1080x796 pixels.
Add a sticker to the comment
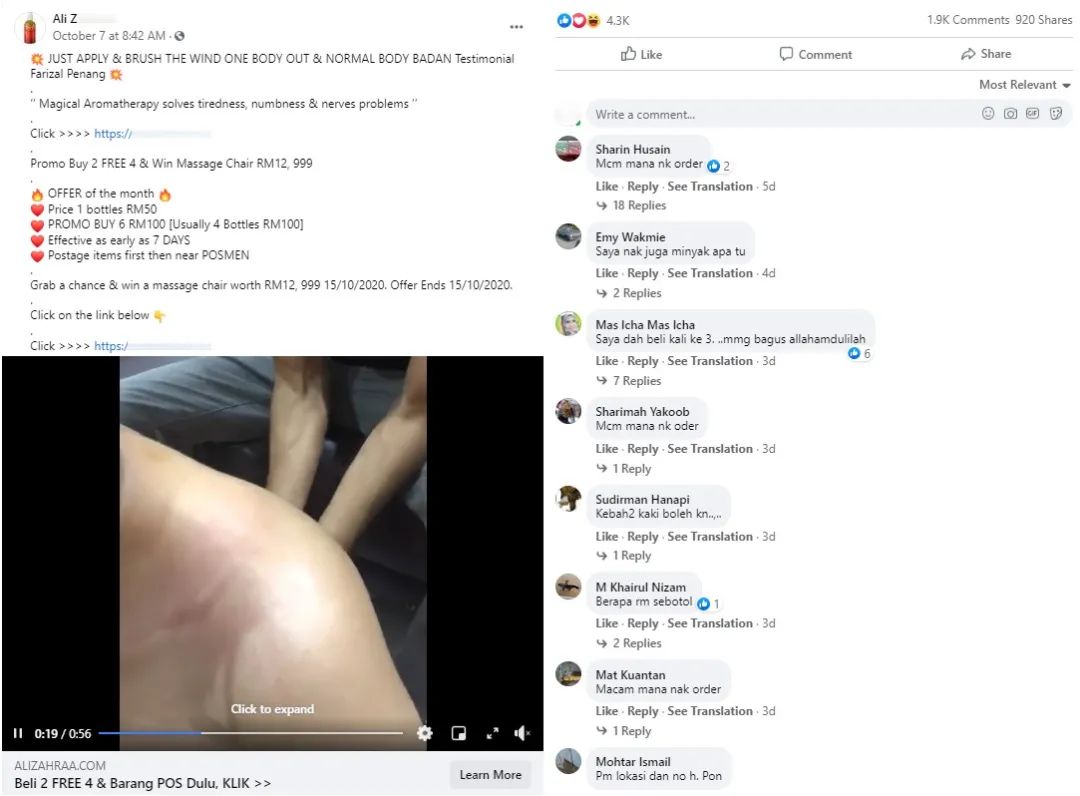point(1055,114)
